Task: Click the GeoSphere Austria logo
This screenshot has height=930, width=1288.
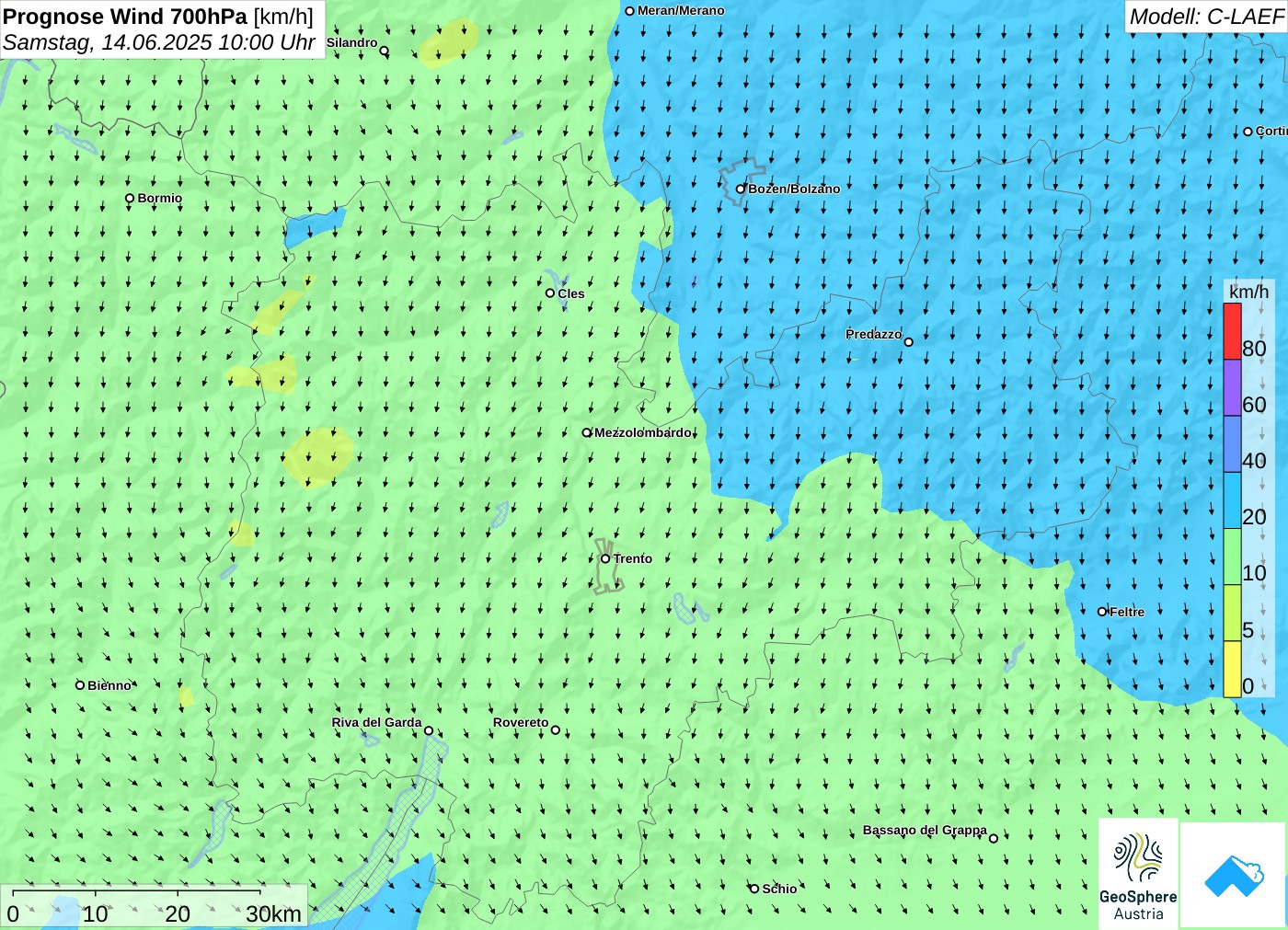Action: coord(1138,875)
